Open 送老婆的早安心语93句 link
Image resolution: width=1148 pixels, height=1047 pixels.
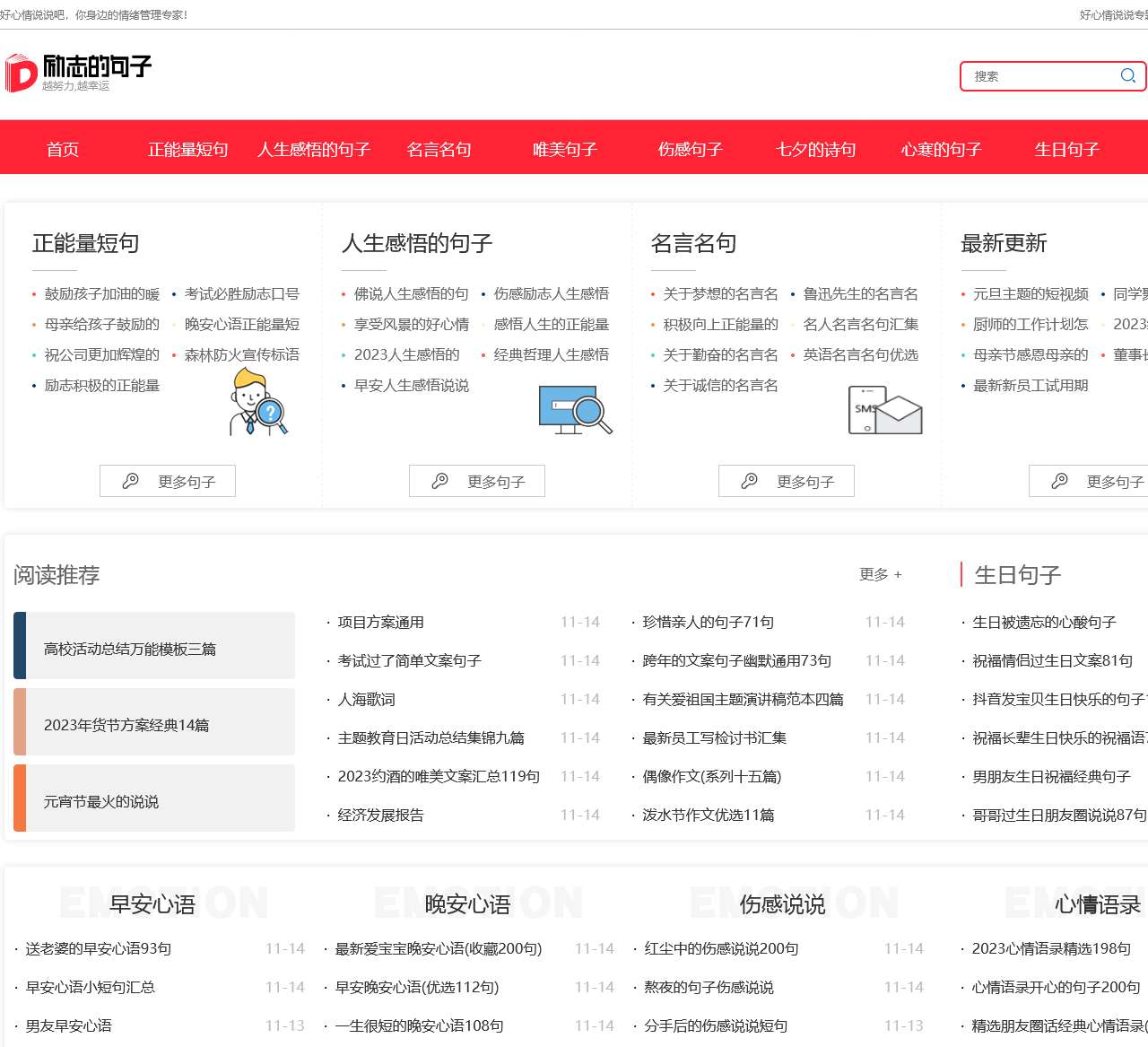[x=99, y=948]
